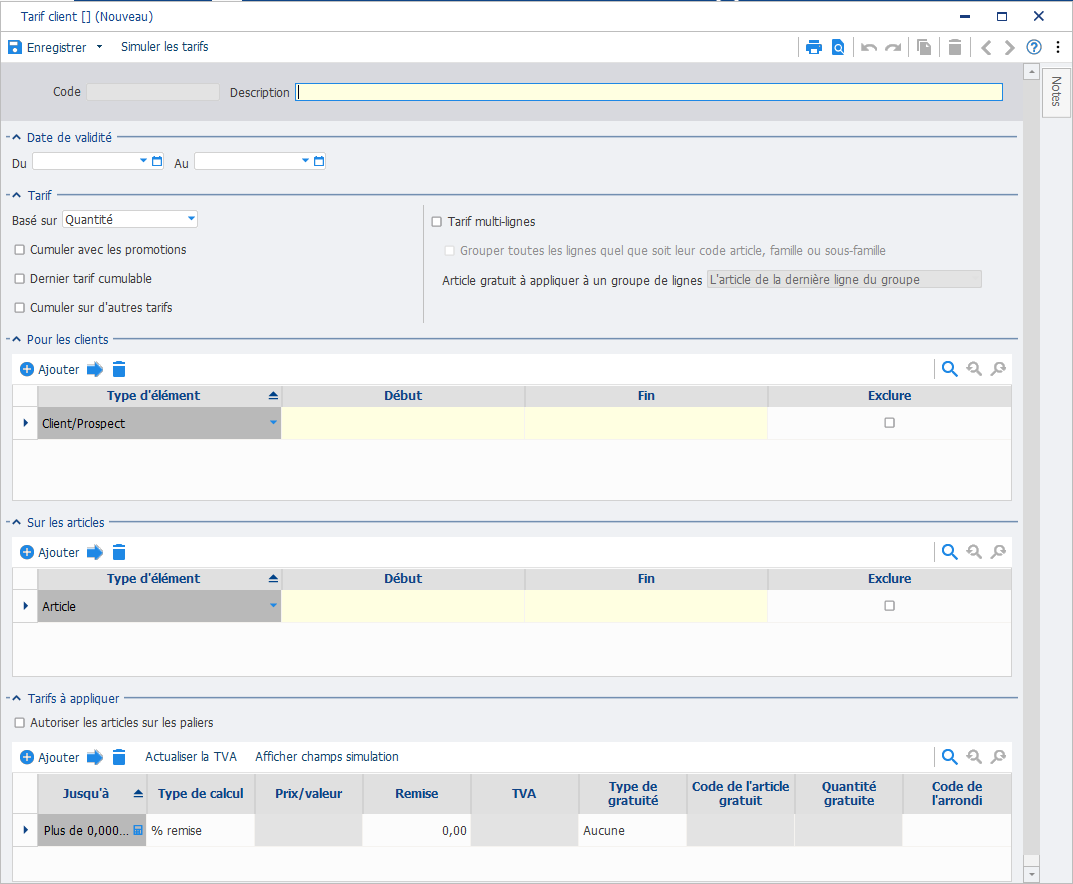Screen dimensions: 1073x884
Task: Open the print preview magnifier icon
Action: pos(838,46)
